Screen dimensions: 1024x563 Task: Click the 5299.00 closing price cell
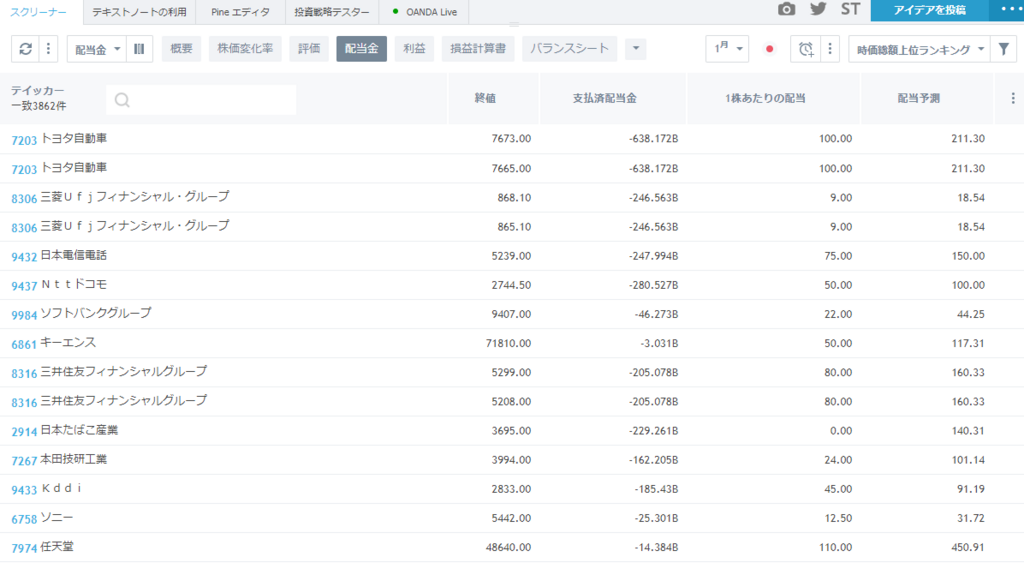(x=511, y=372)
